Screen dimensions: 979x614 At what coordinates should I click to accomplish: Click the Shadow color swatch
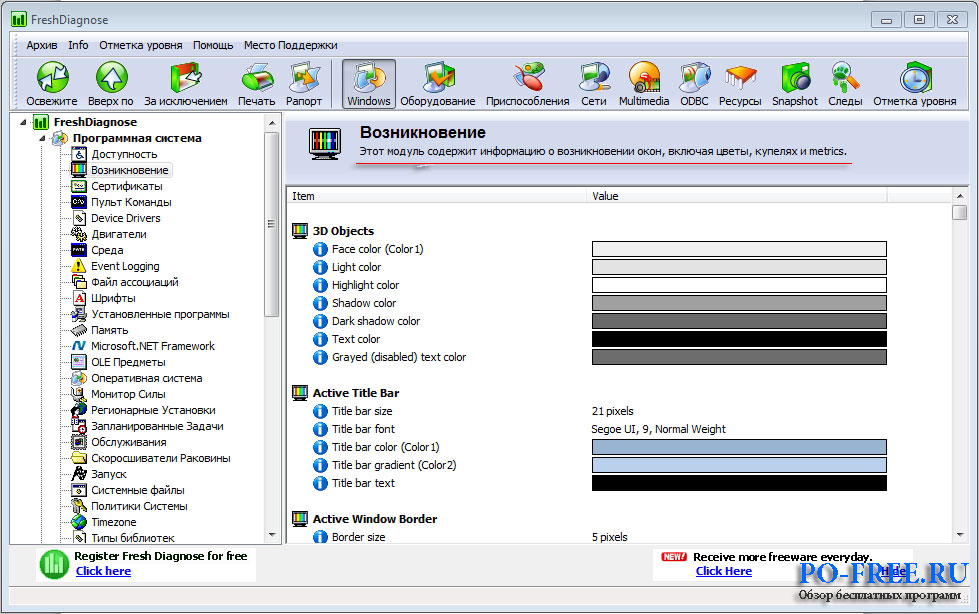(x=739, y=303)
